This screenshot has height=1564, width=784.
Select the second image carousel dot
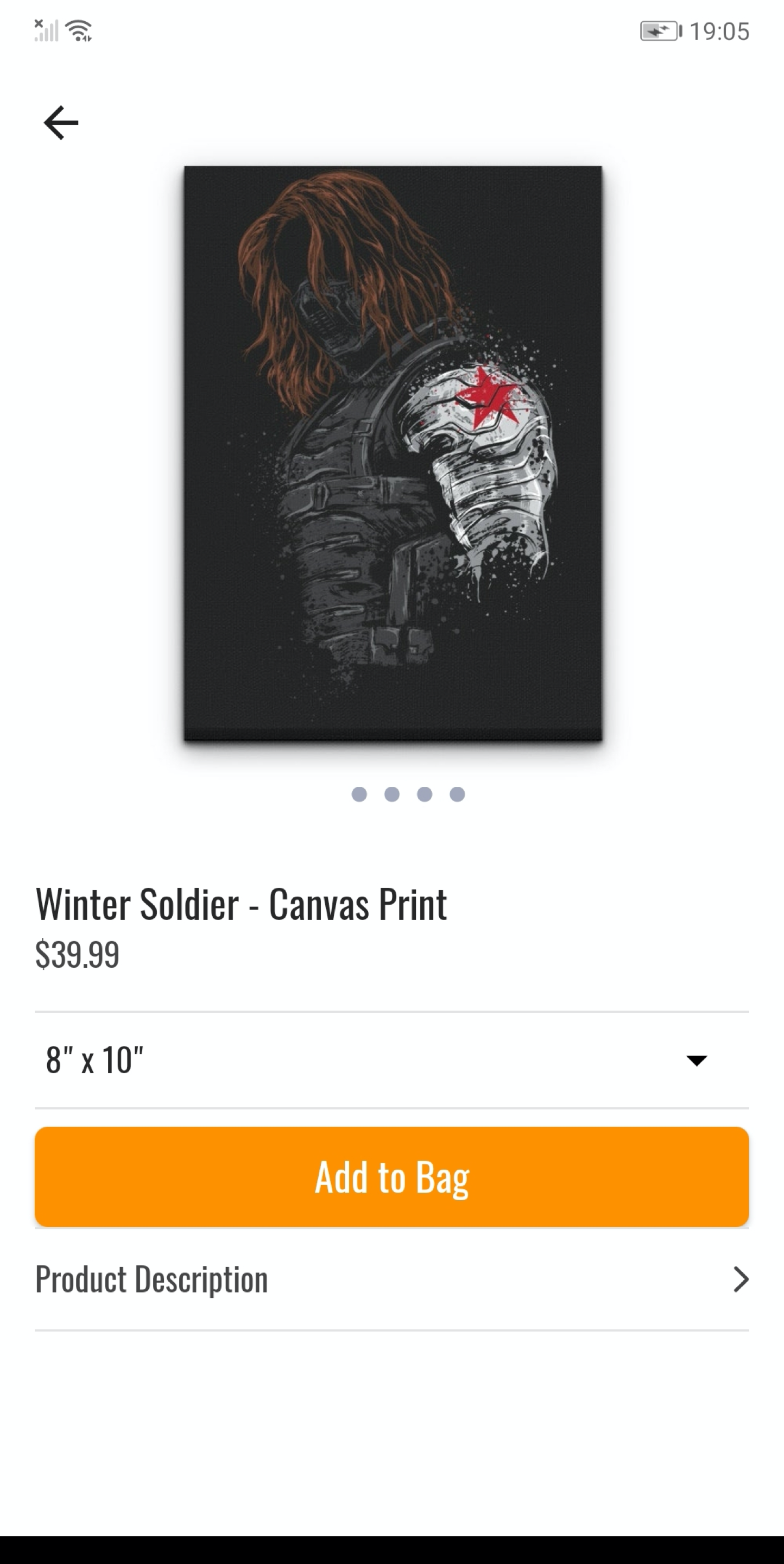(392, 794)
